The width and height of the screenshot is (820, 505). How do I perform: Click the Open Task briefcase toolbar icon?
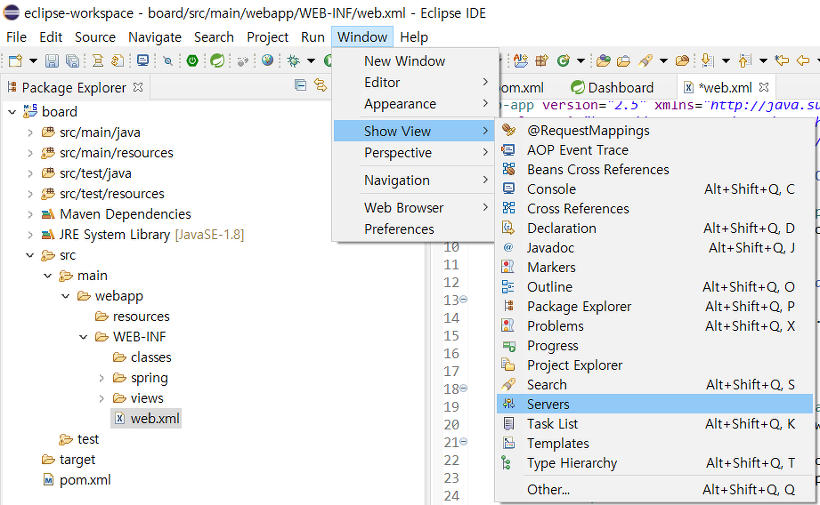point(624,61)
